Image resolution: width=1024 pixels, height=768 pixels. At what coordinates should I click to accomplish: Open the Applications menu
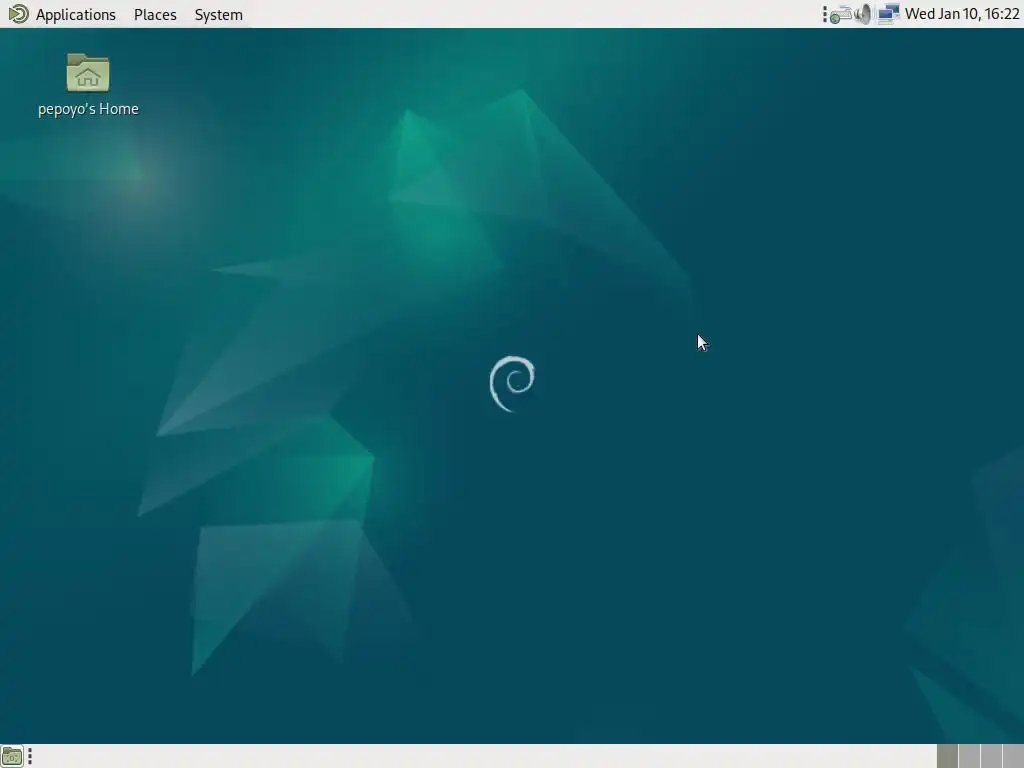pyautogui.click(x=75, y=14)
